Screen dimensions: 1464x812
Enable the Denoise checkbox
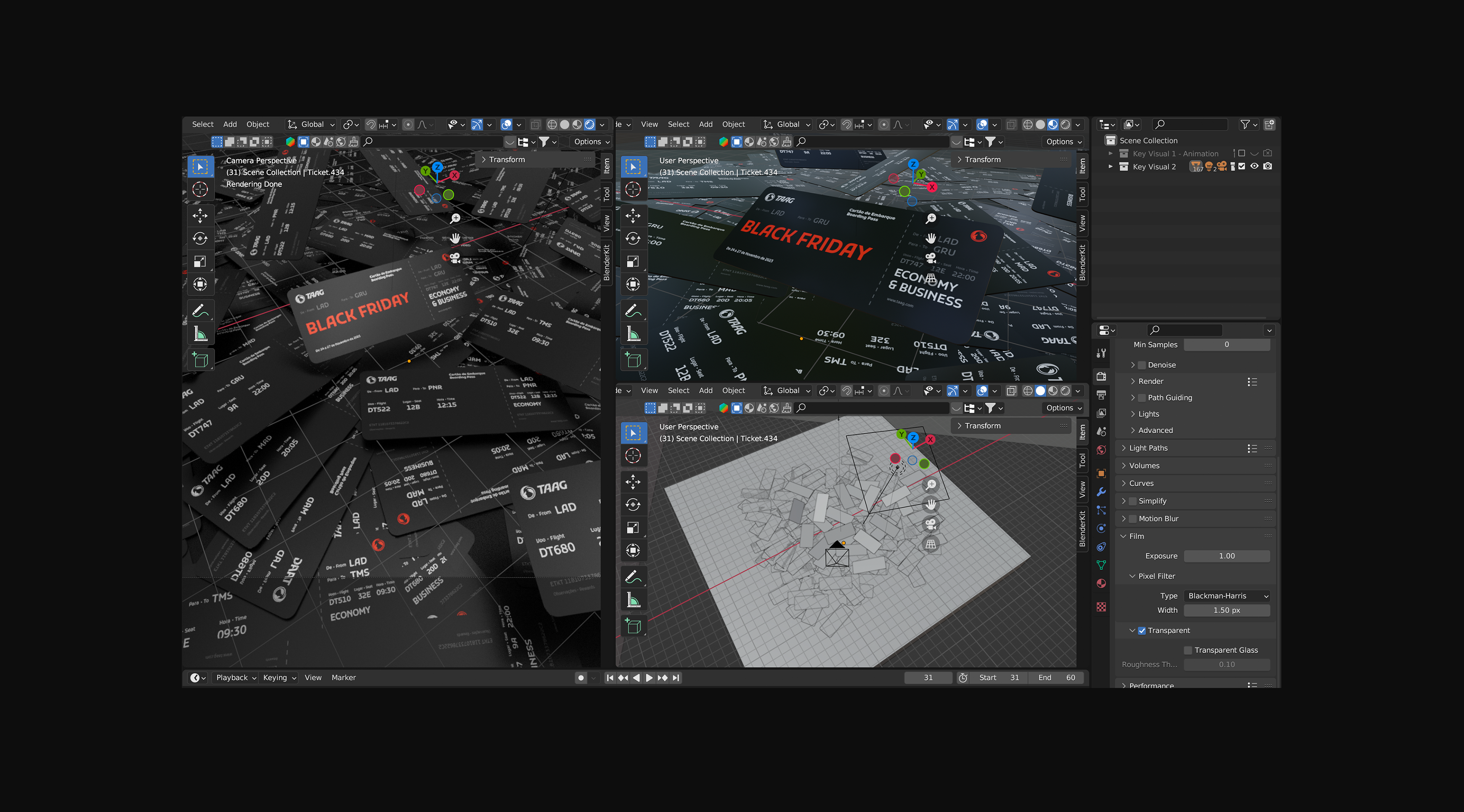point(1142,365)
